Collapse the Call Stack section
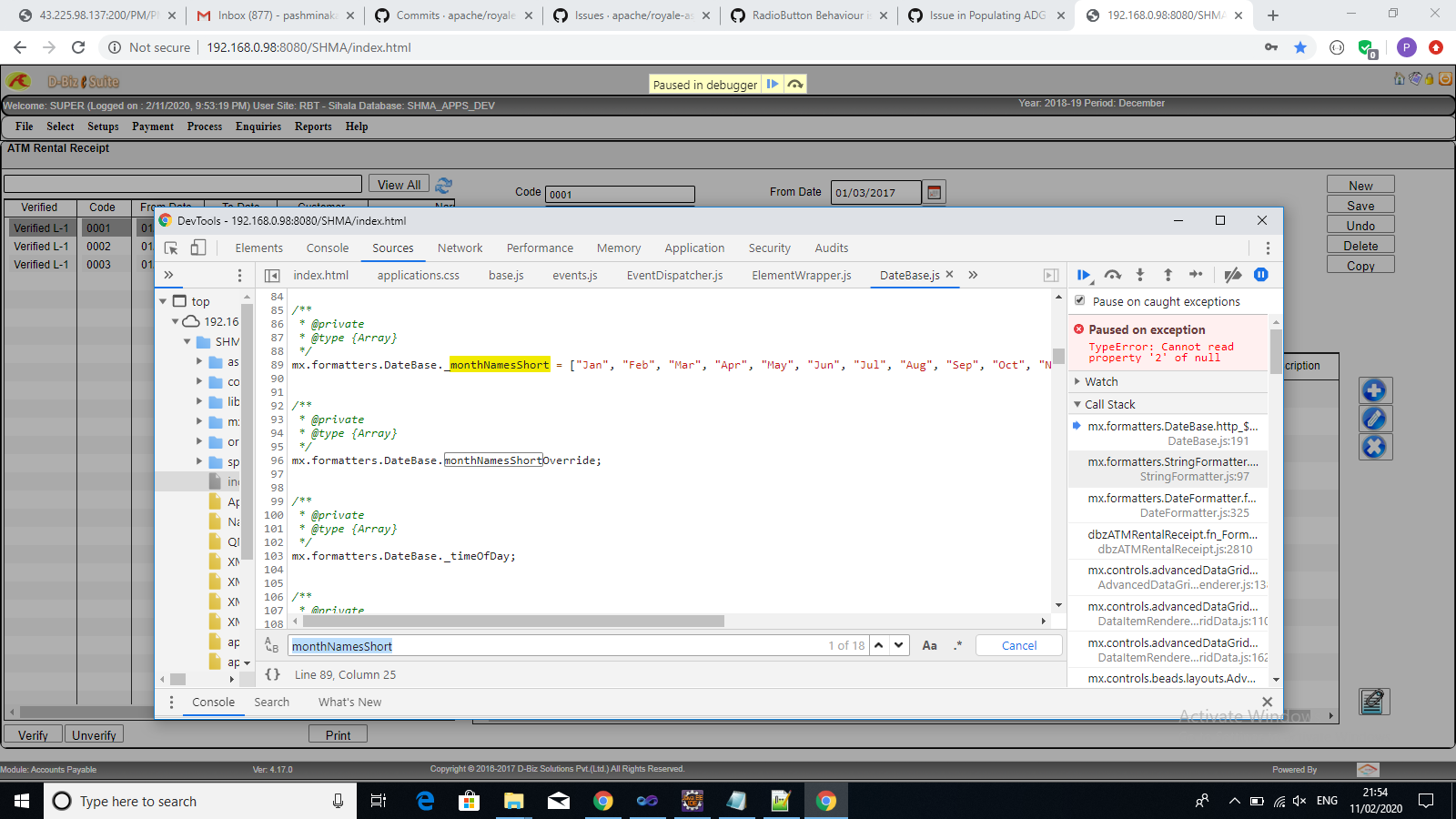Viewport: 1456px width, 819px height. coord(1077,404)
